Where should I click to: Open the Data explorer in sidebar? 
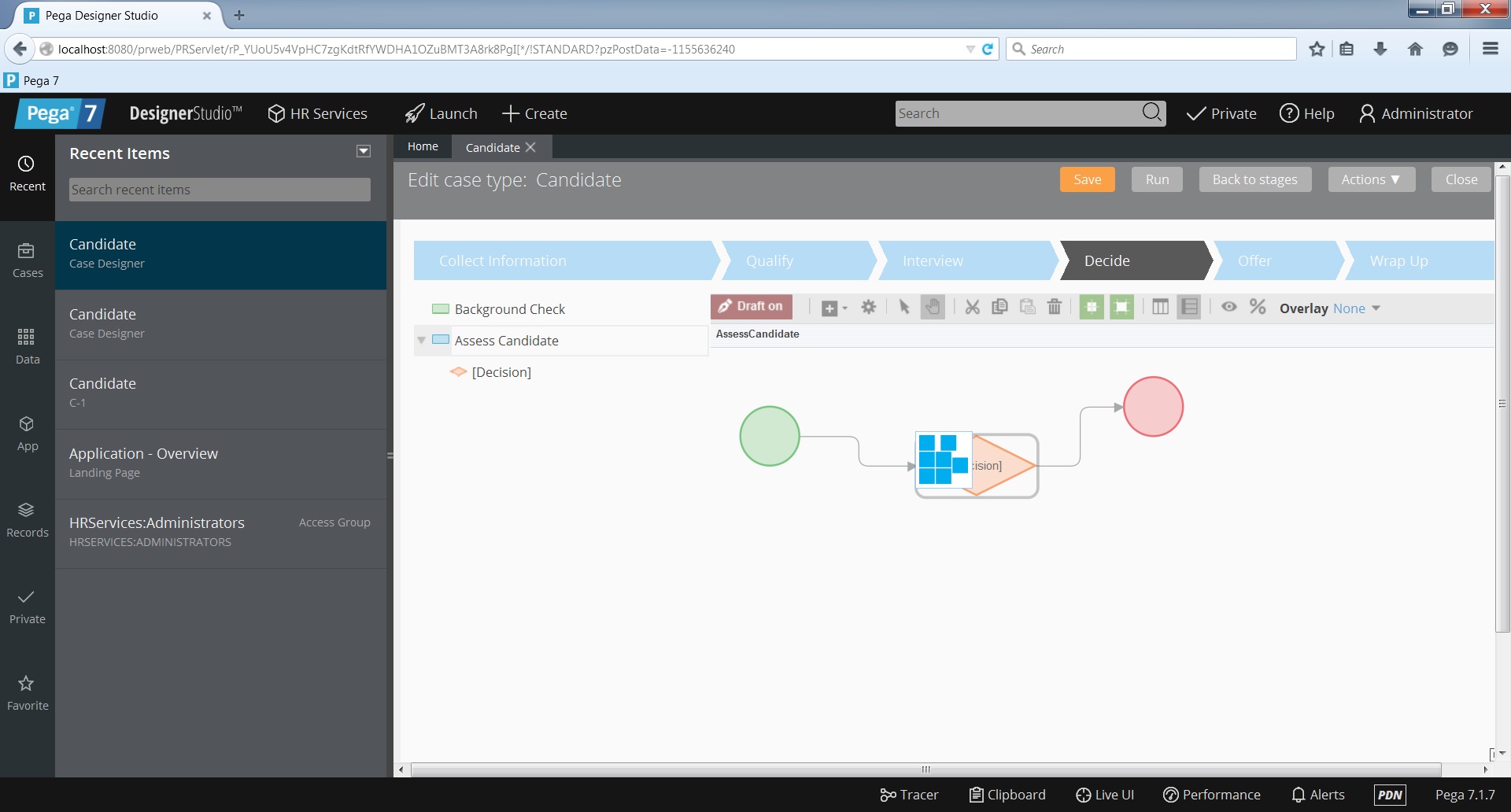pos(27,347)
